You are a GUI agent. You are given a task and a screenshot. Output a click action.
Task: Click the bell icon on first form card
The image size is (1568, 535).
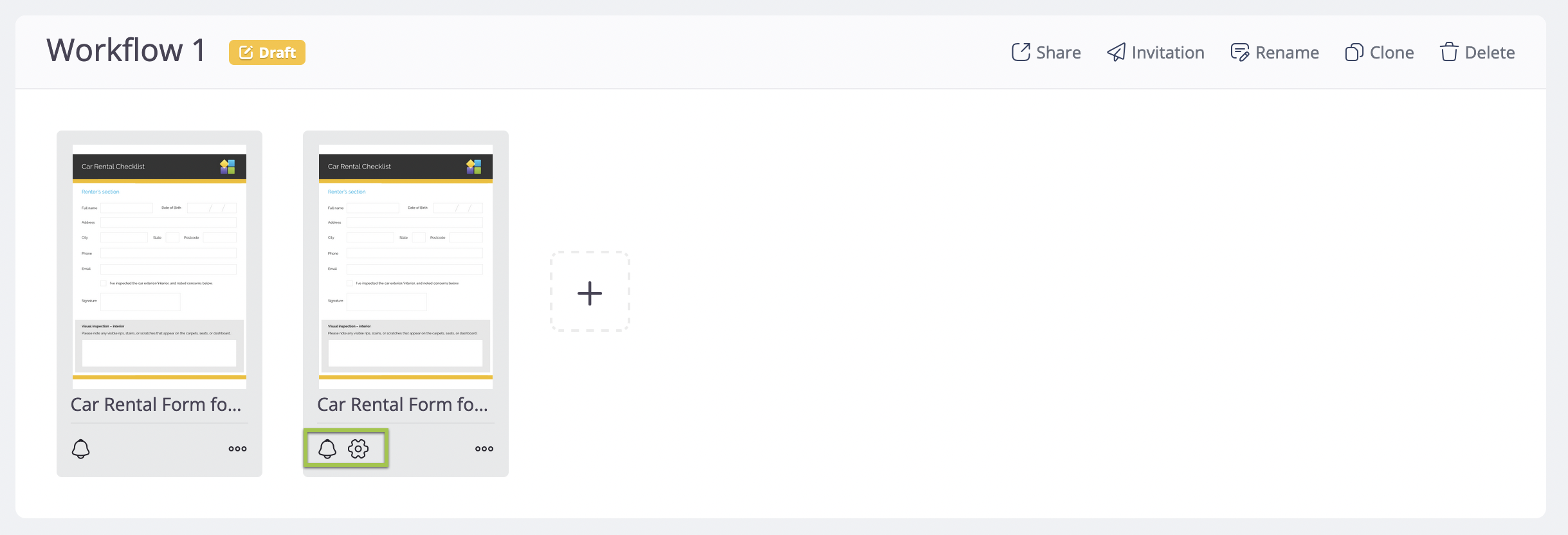pos(80,449)
